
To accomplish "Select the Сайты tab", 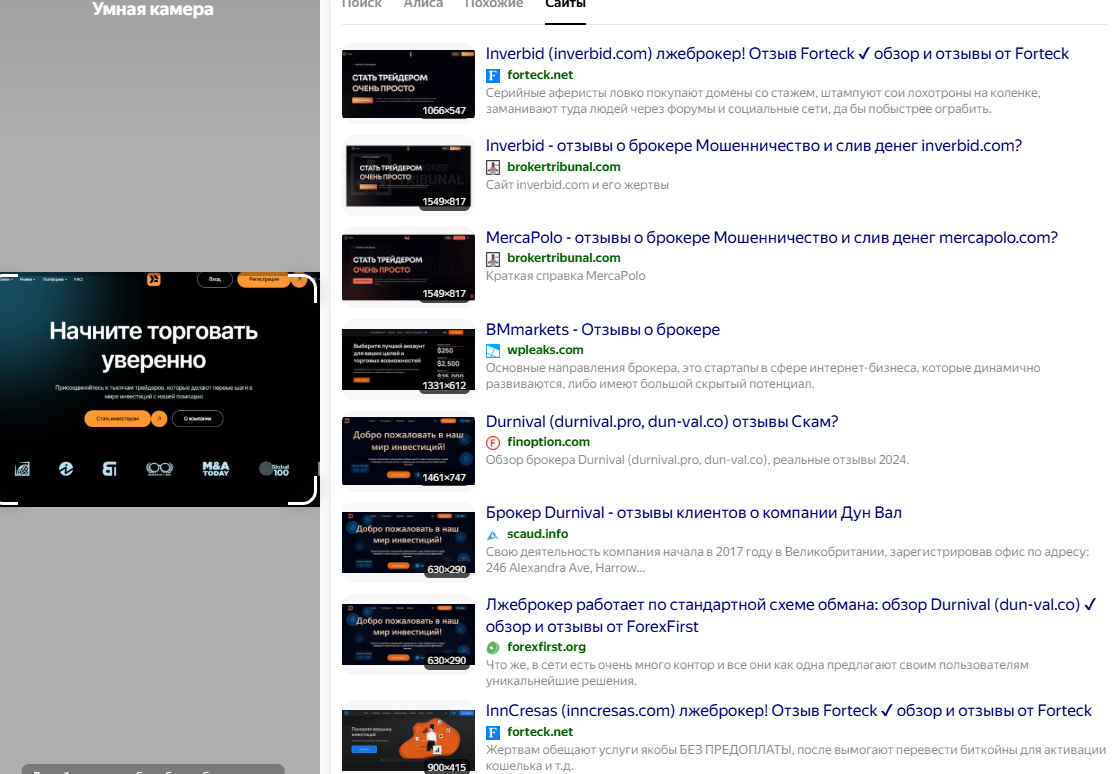I will tap(565, 4).
